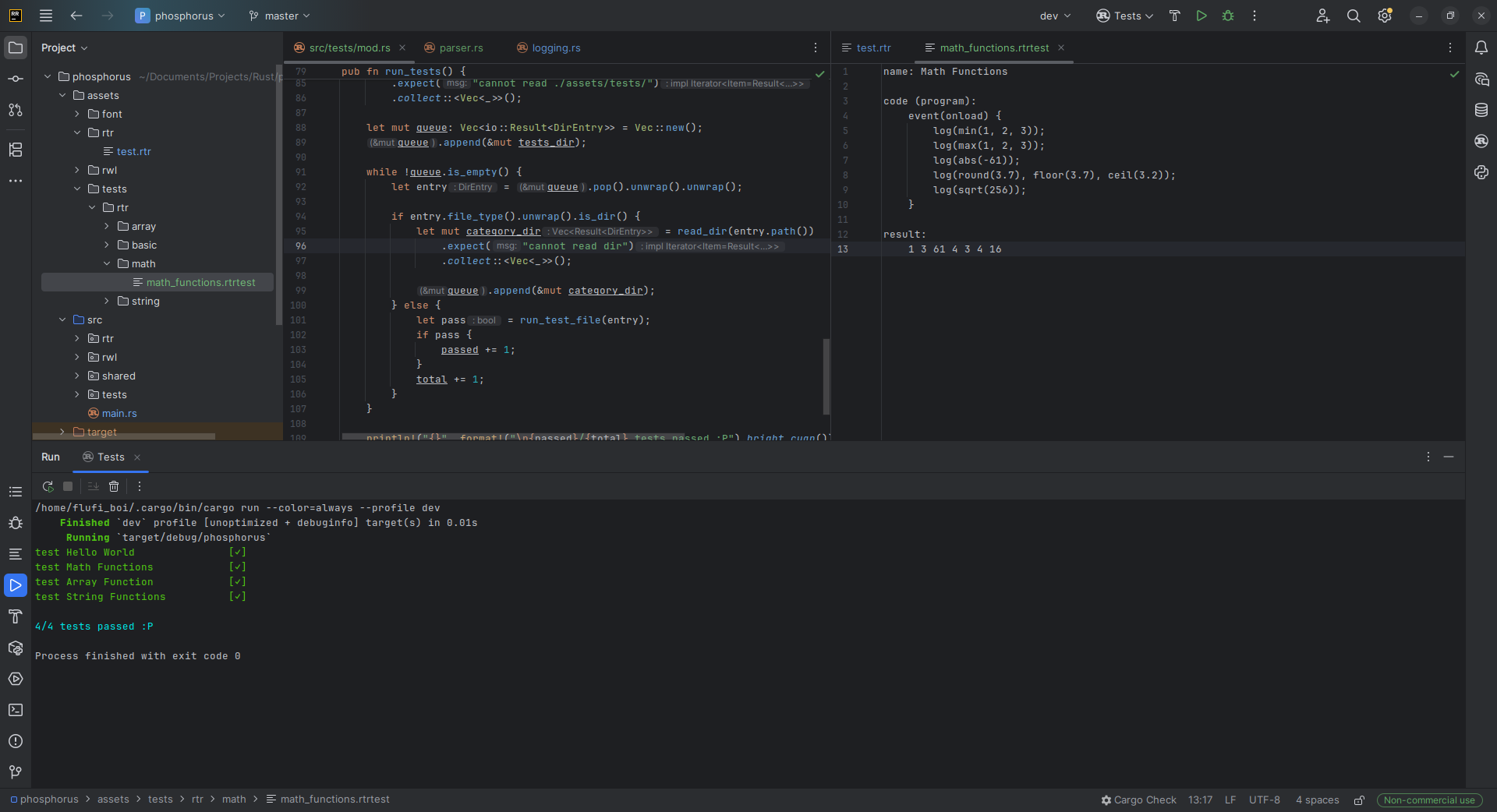This screenshot has height=812, width=1497.
Task: Click the left editor vertical scrollbar
Action: pyautogui.click(x=826, y=376)
